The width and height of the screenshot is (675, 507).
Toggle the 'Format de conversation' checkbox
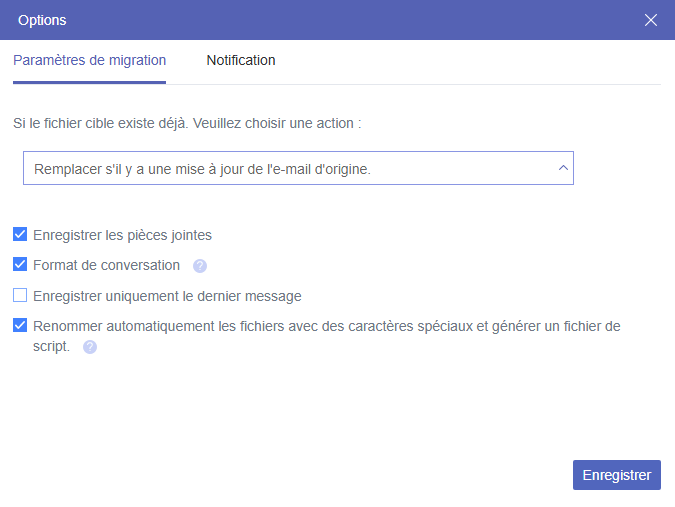coord(20,265)
